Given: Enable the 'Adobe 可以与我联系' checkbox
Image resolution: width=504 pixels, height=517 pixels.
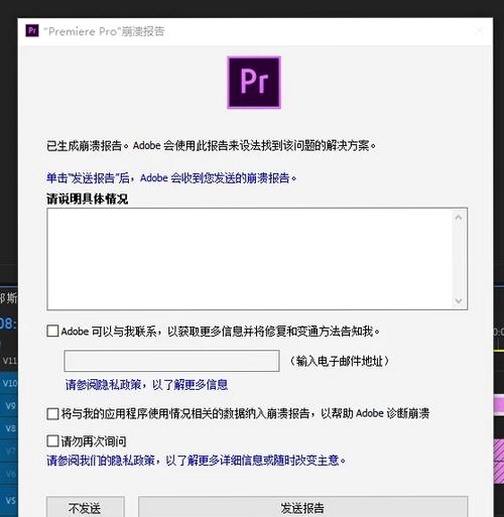Looking at the screenshot, I should (x=53, y=331).
